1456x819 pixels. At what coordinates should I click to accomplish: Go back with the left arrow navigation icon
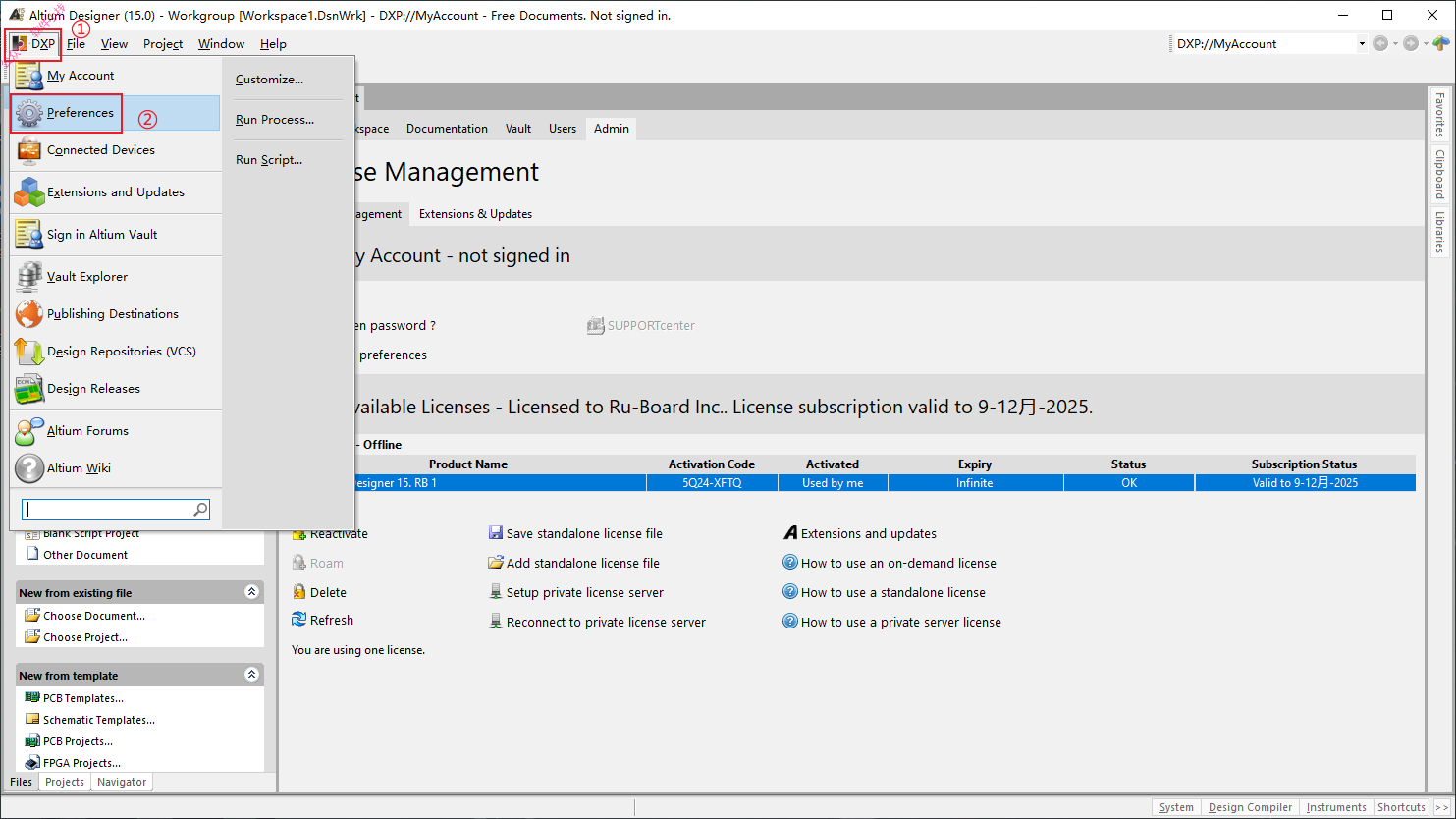pos(1380,43)
